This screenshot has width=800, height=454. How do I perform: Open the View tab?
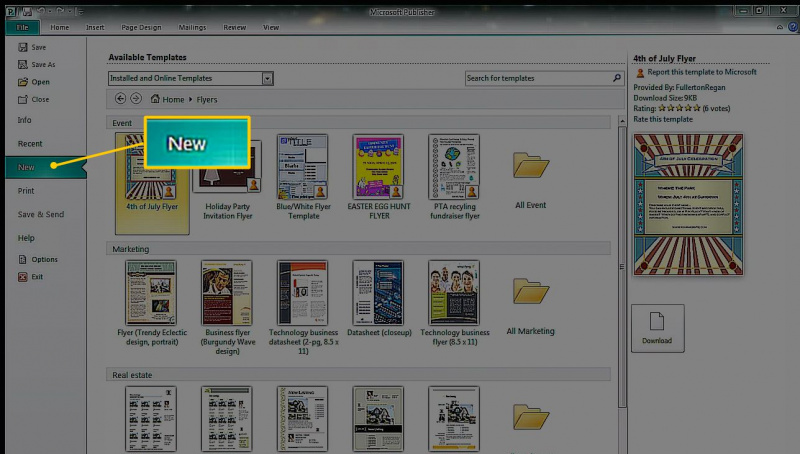click(271, 27)
